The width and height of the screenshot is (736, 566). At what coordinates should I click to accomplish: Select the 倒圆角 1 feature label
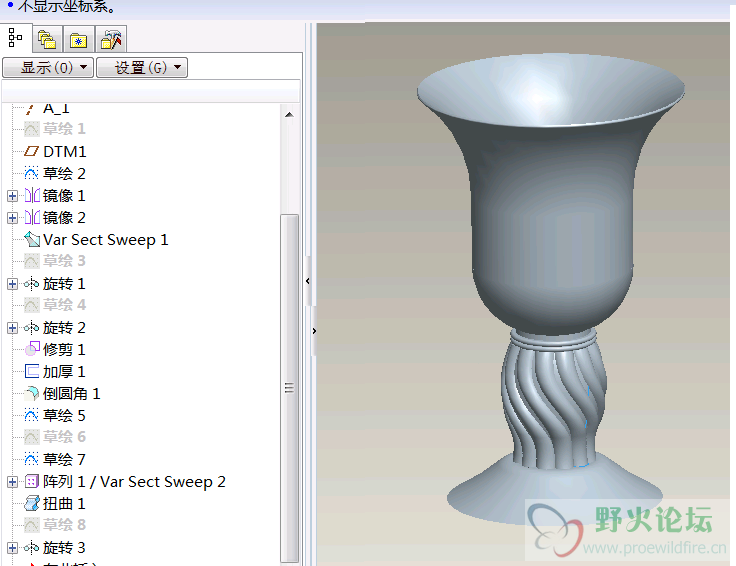(x=72, y=394)
